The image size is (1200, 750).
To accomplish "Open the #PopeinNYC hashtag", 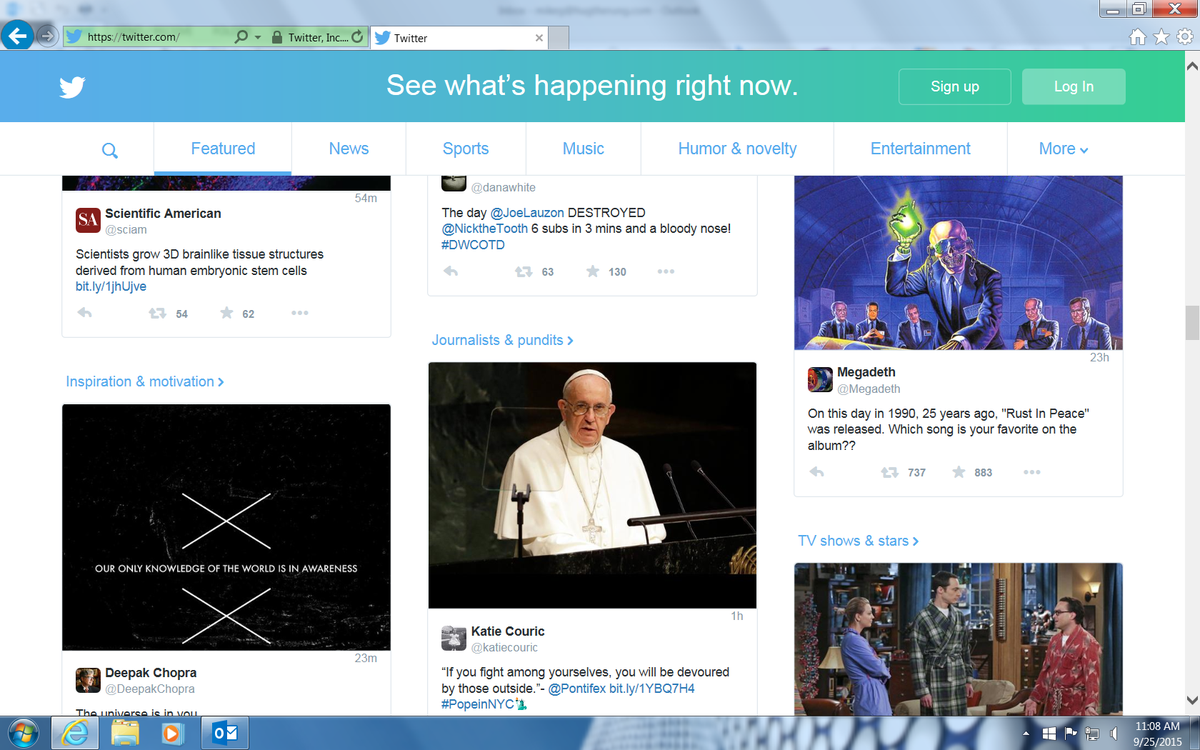I will [x=478, y=705].
